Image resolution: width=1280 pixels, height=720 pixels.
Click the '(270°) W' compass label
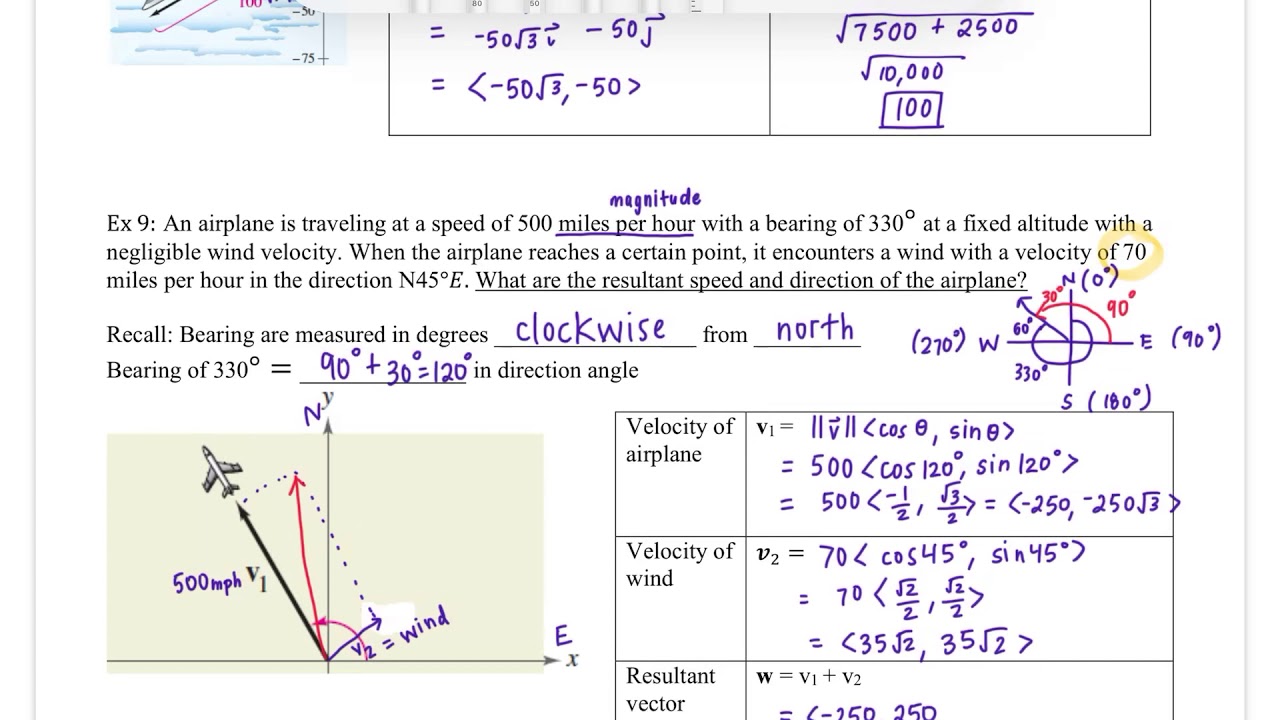point(955,345)
